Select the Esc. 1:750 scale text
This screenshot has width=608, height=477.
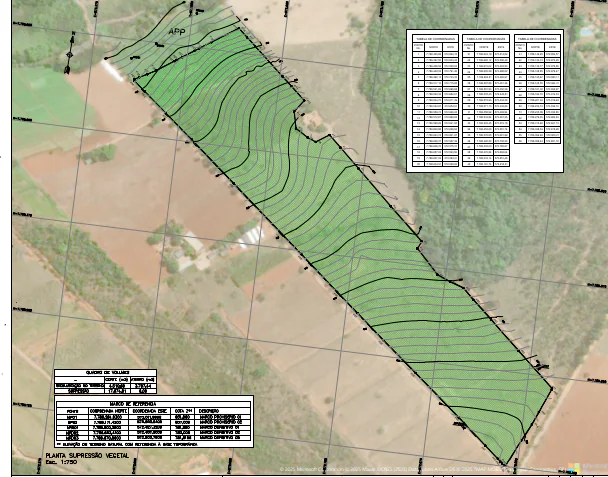point(61,462)
